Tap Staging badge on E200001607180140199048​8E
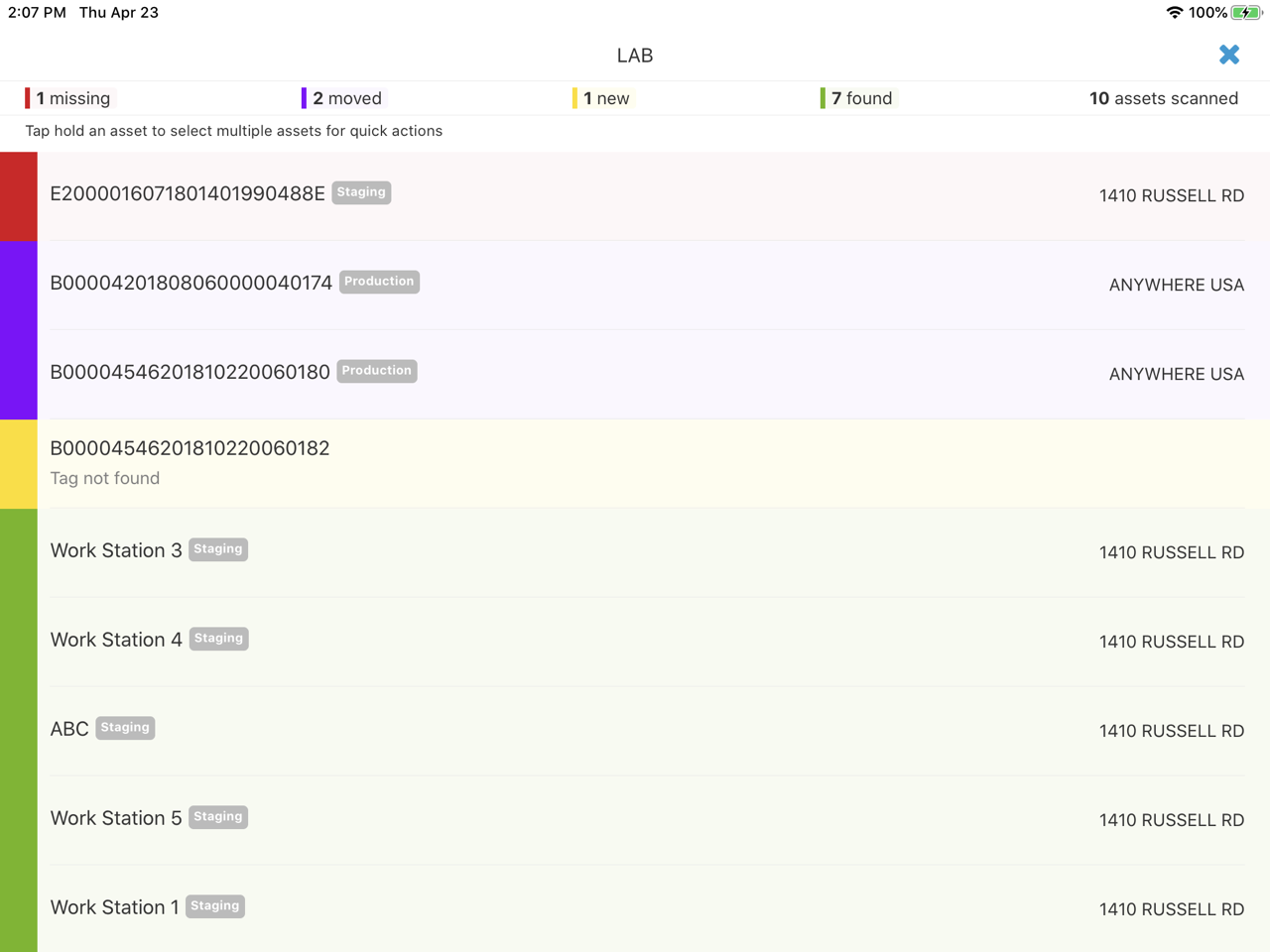This screenshot has width=1270, height=952. [361, 192]
